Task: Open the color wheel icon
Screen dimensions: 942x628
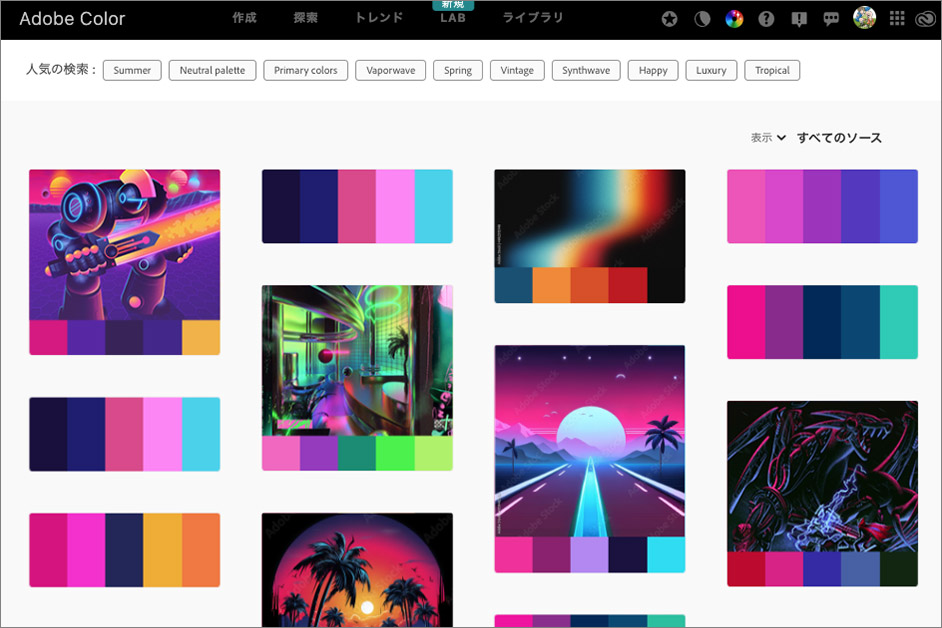Action: click(734, 19)
